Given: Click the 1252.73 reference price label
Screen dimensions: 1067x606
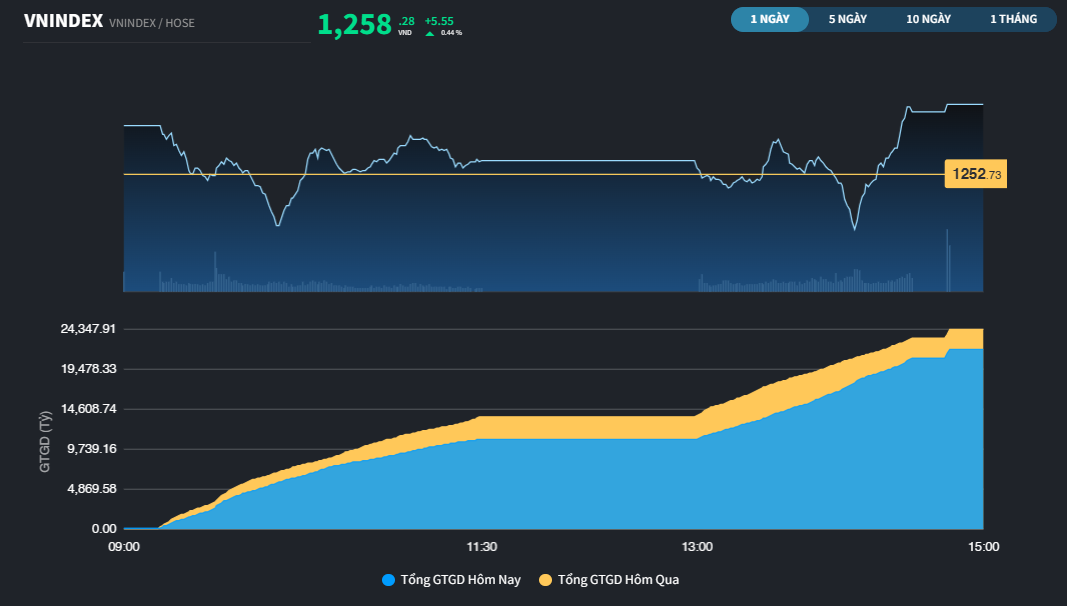Looking at the screenshot, I should click(976, 174).
